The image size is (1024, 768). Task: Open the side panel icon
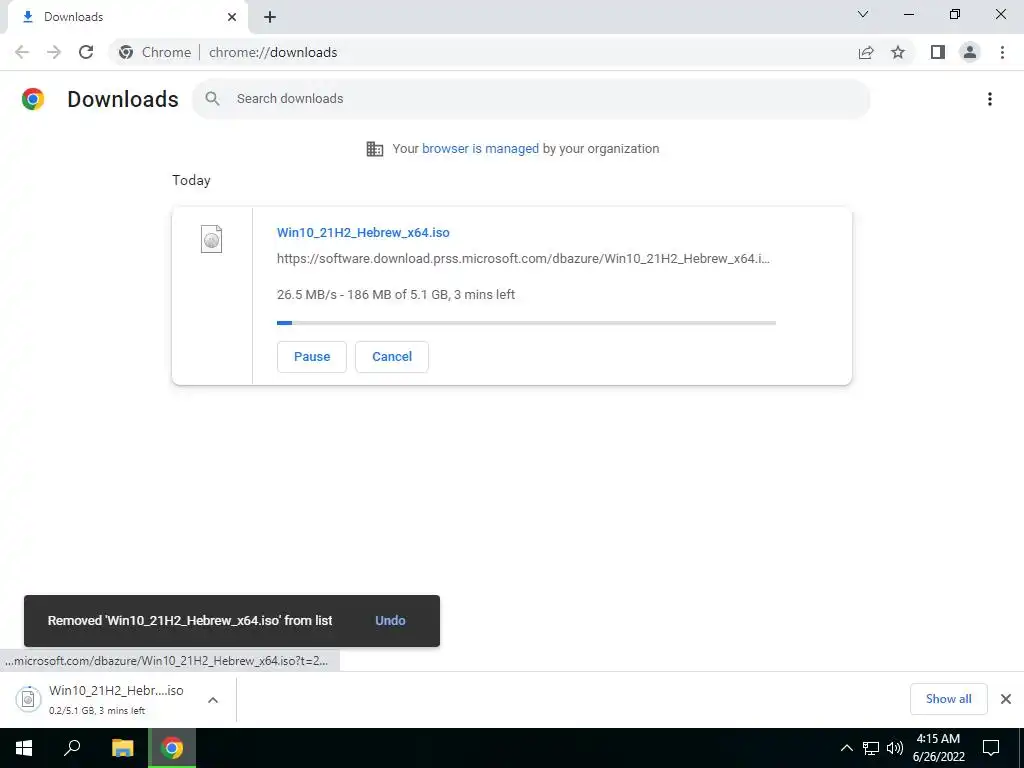(938, 52)
